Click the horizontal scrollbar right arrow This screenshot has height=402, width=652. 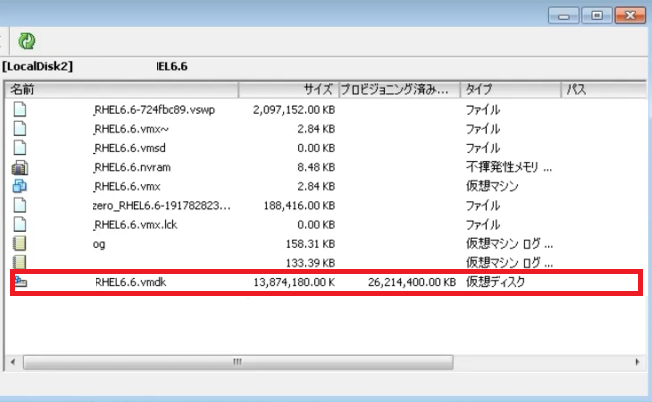point(637,362)
